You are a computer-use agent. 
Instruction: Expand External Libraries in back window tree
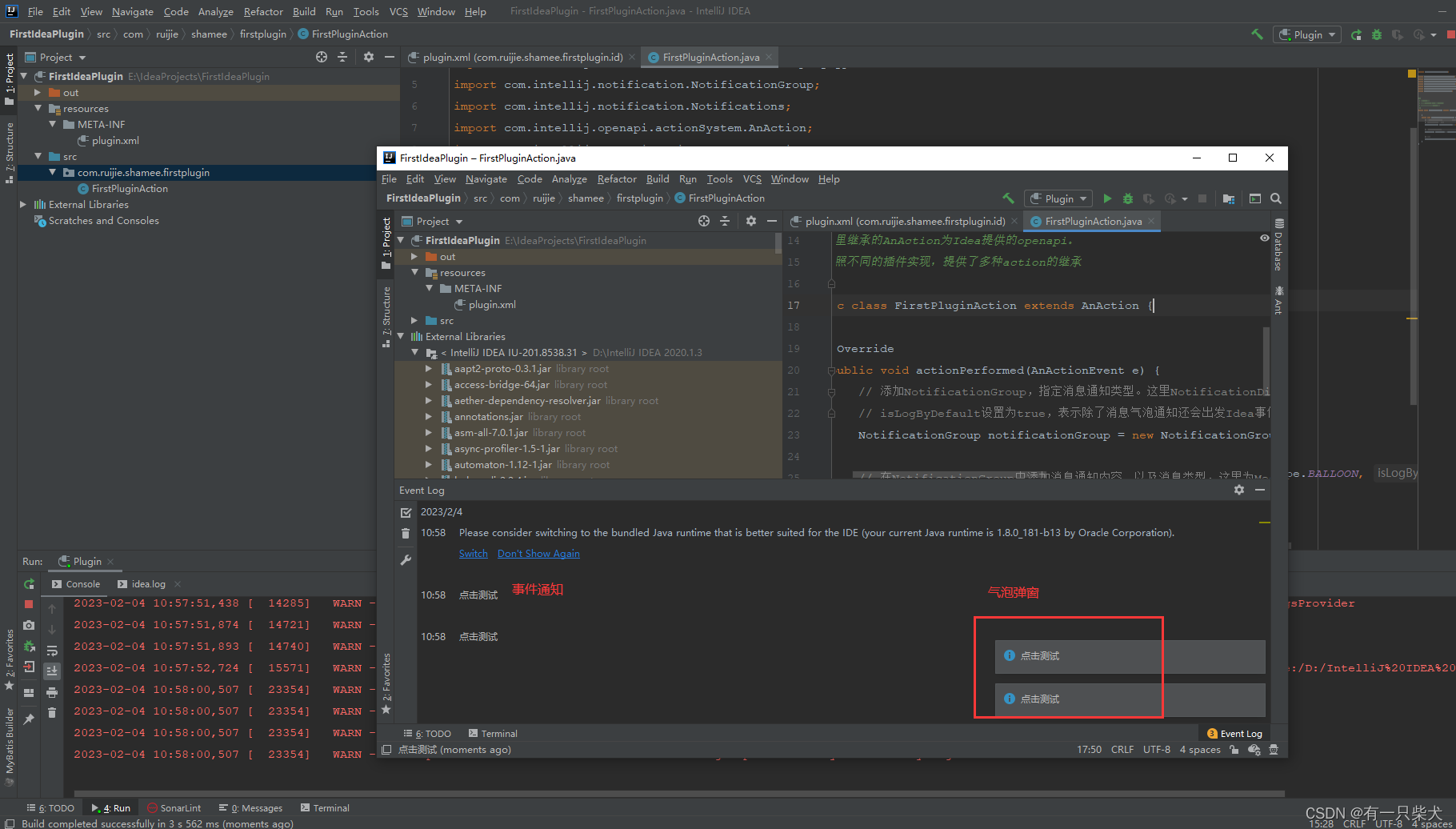(x=23, y=205)
